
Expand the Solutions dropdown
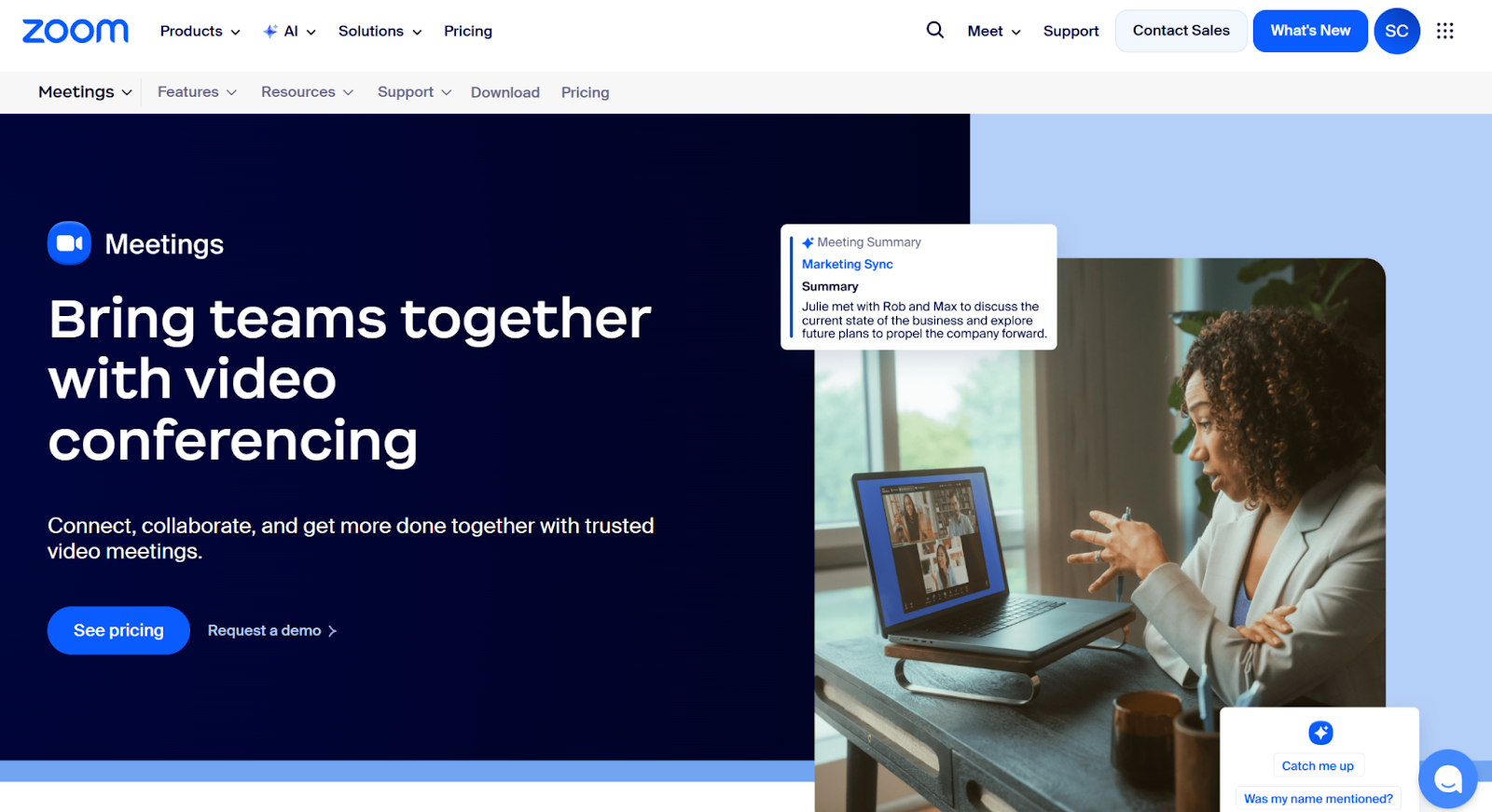[x=380, y=31]
